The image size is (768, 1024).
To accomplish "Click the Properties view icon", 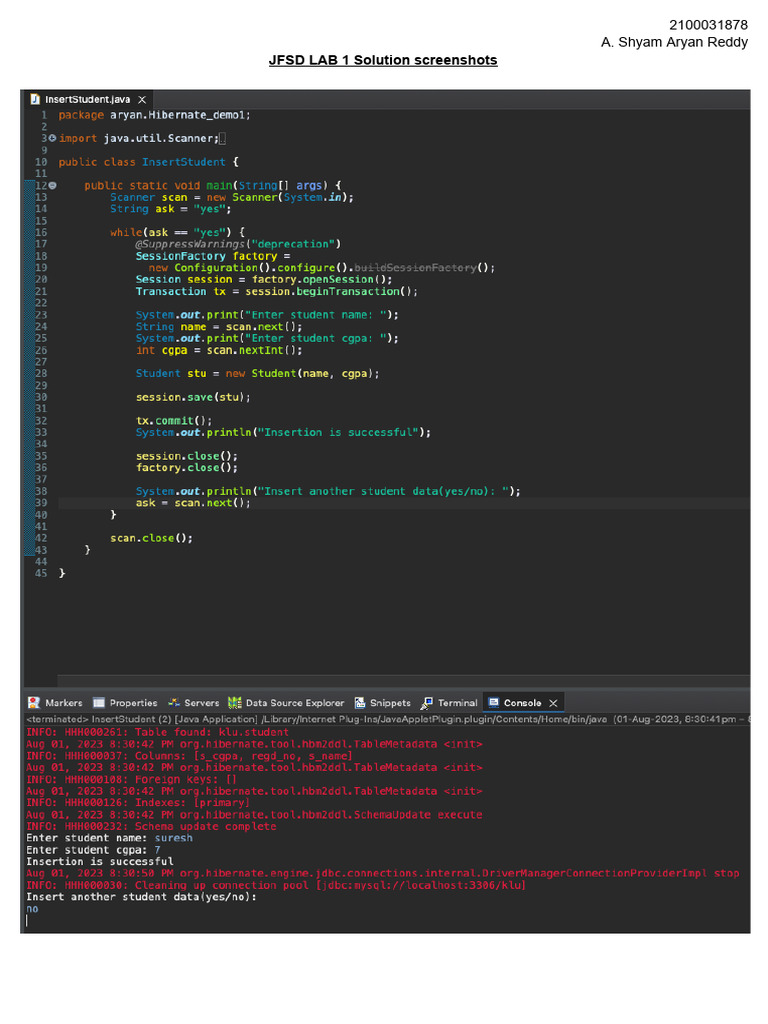I will pos(99,703).
